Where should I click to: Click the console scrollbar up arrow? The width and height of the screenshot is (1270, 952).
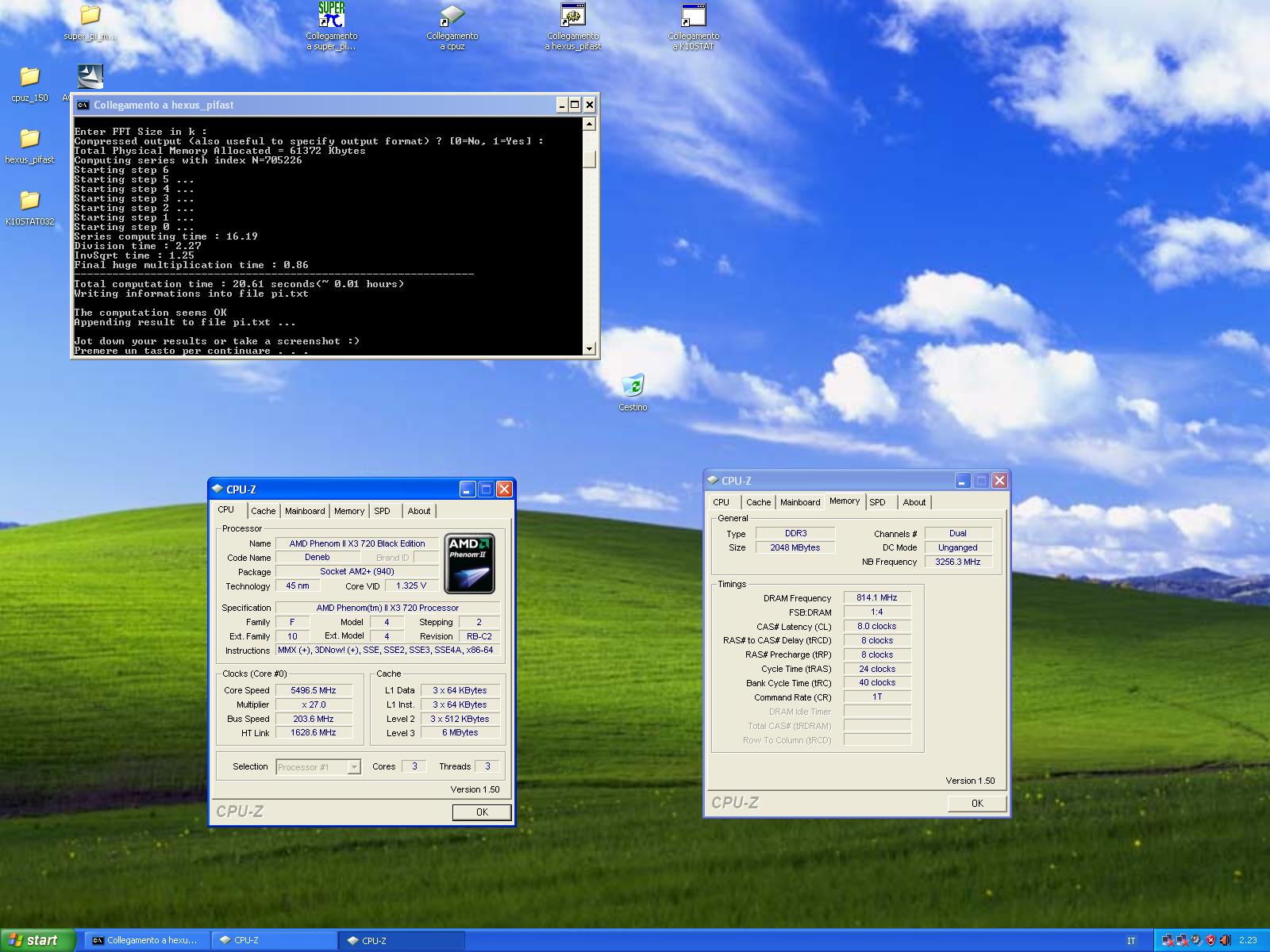tap(589, 124)
